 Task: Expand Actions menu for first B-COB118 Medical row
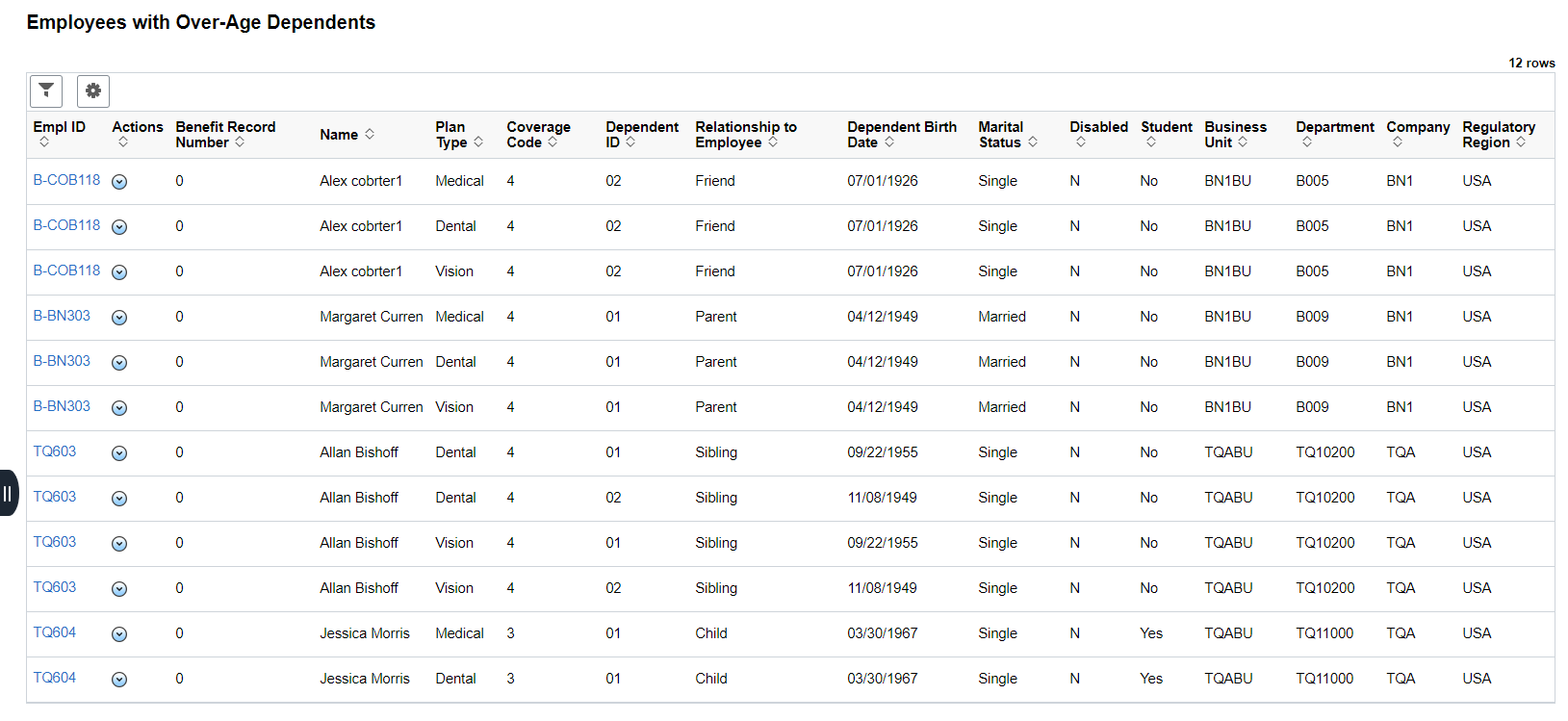pyautogui.click(x=119, y=182)
